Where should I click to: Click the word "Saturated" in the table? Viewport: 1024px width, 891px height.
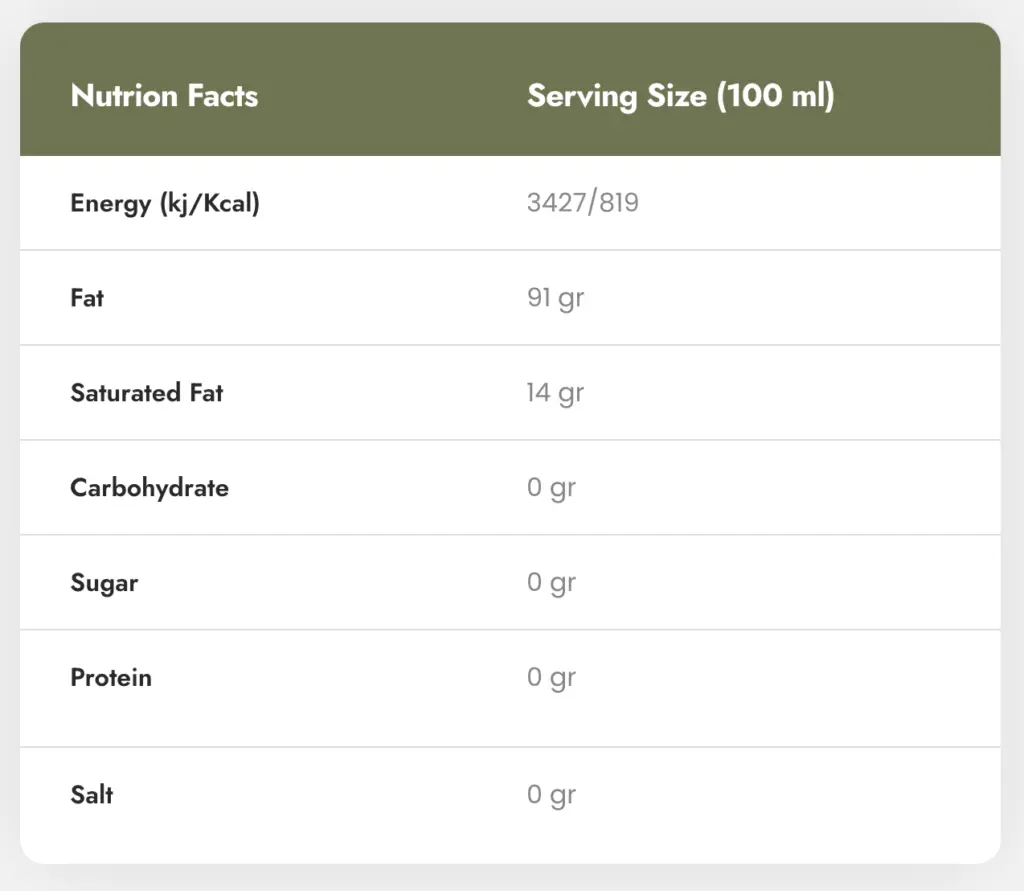[x=126, y=393]
